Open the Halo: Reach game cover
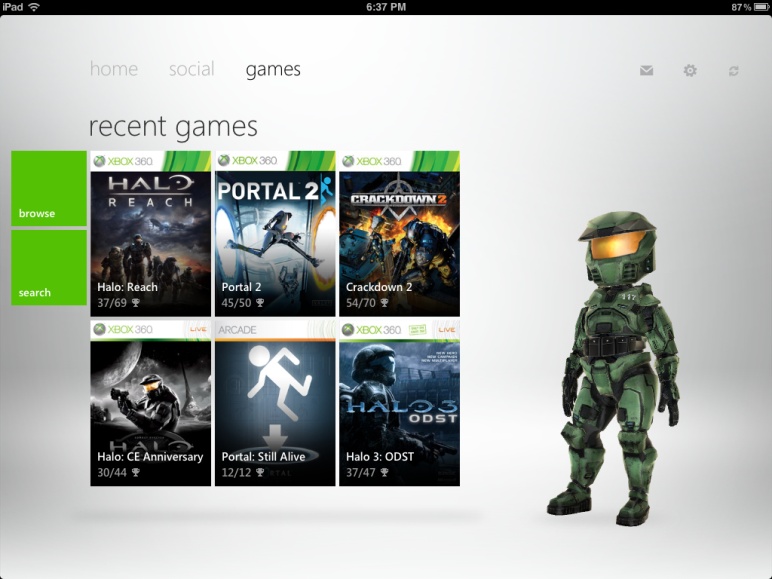 (151, 233)
